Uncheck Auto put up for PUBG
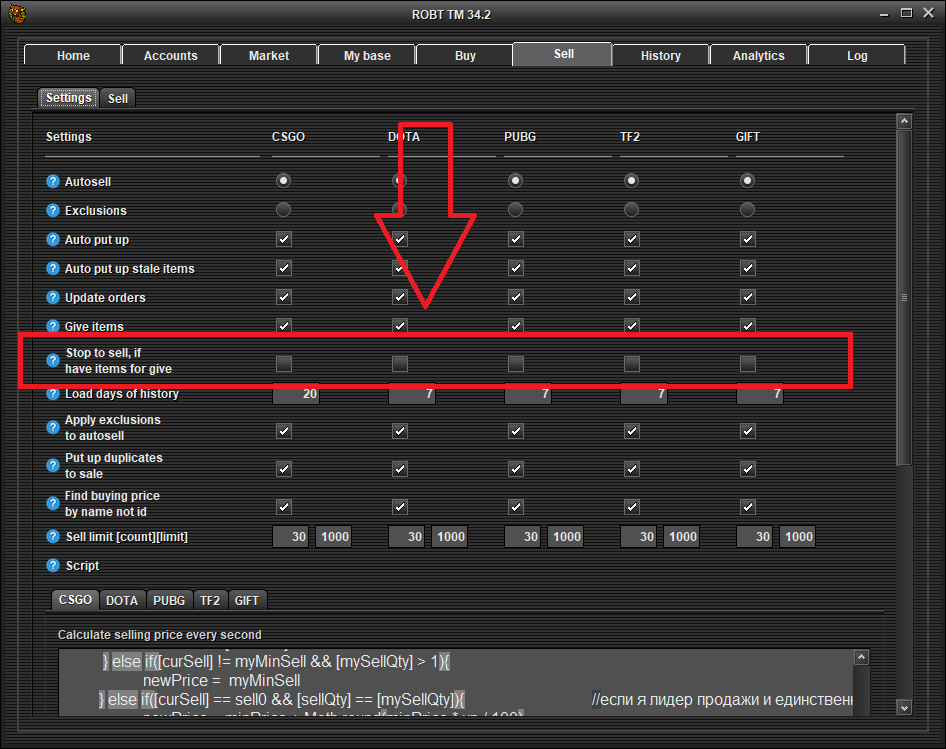Viewport: 946px width, 749px height. [515, 240]
